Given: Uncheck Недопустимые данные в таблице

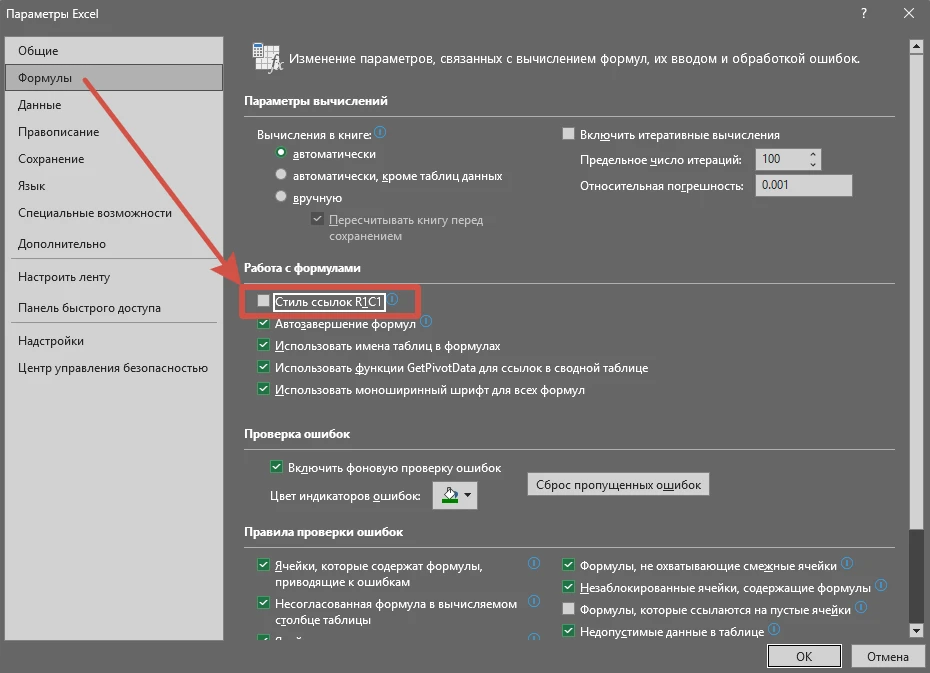Looking at the screenshot, I should point(568,631).
